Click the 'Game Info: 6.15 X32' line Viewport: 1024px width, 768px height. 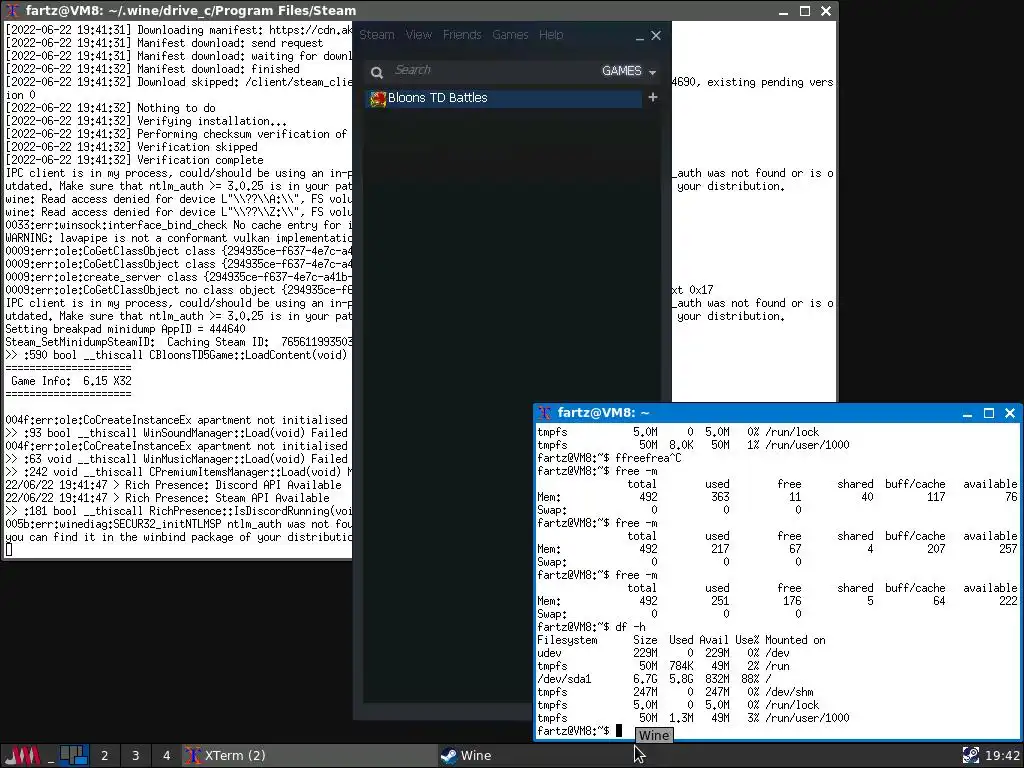71,381
